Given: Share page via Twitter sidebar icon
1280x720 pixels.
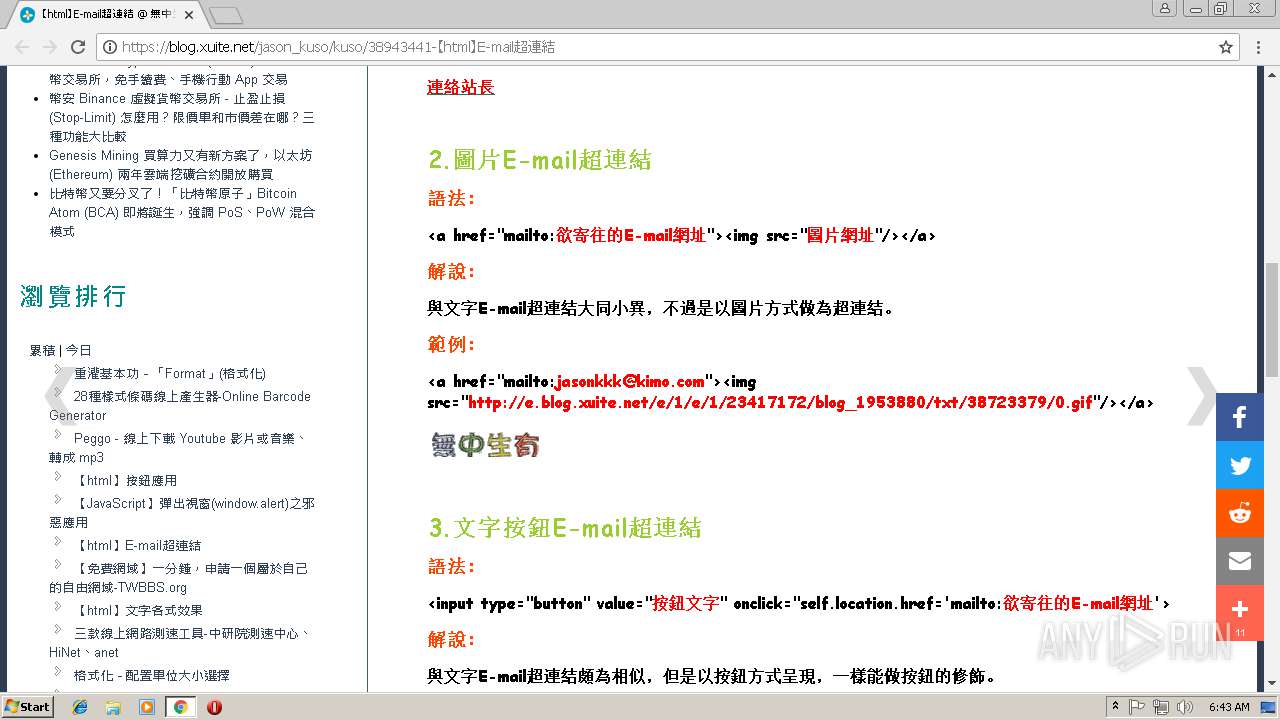Looking at the screenshot, I should point(1240,465).
